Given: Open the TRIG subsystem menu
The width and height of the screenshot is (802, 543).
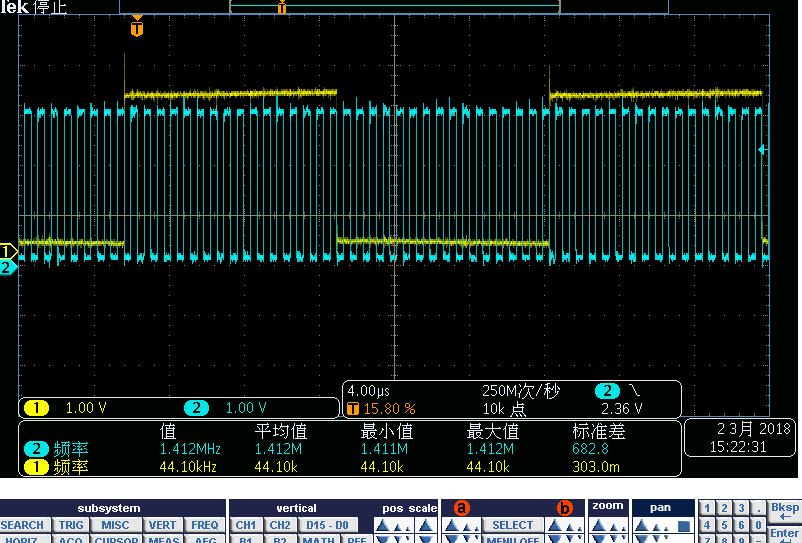Looking at the screenshot, I should (71, 525).
